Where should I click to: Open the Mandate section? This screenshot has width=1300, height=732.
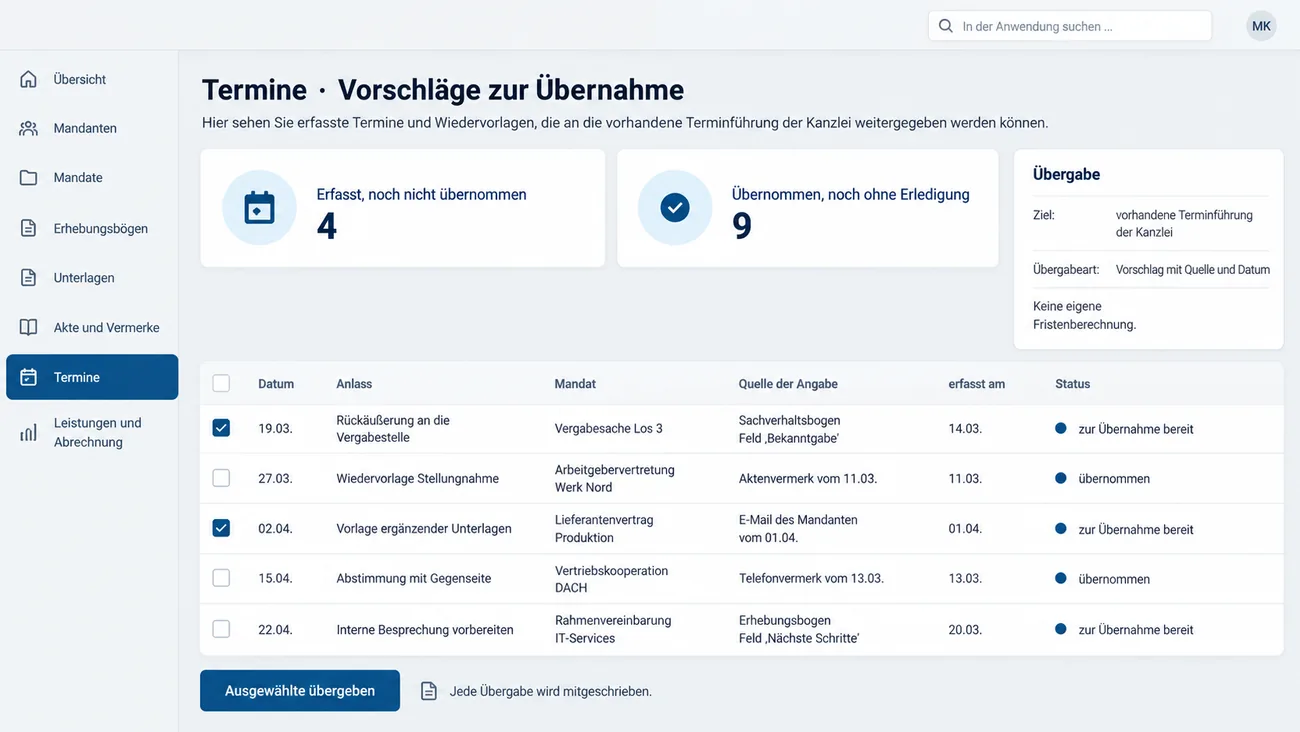(92, 177)
